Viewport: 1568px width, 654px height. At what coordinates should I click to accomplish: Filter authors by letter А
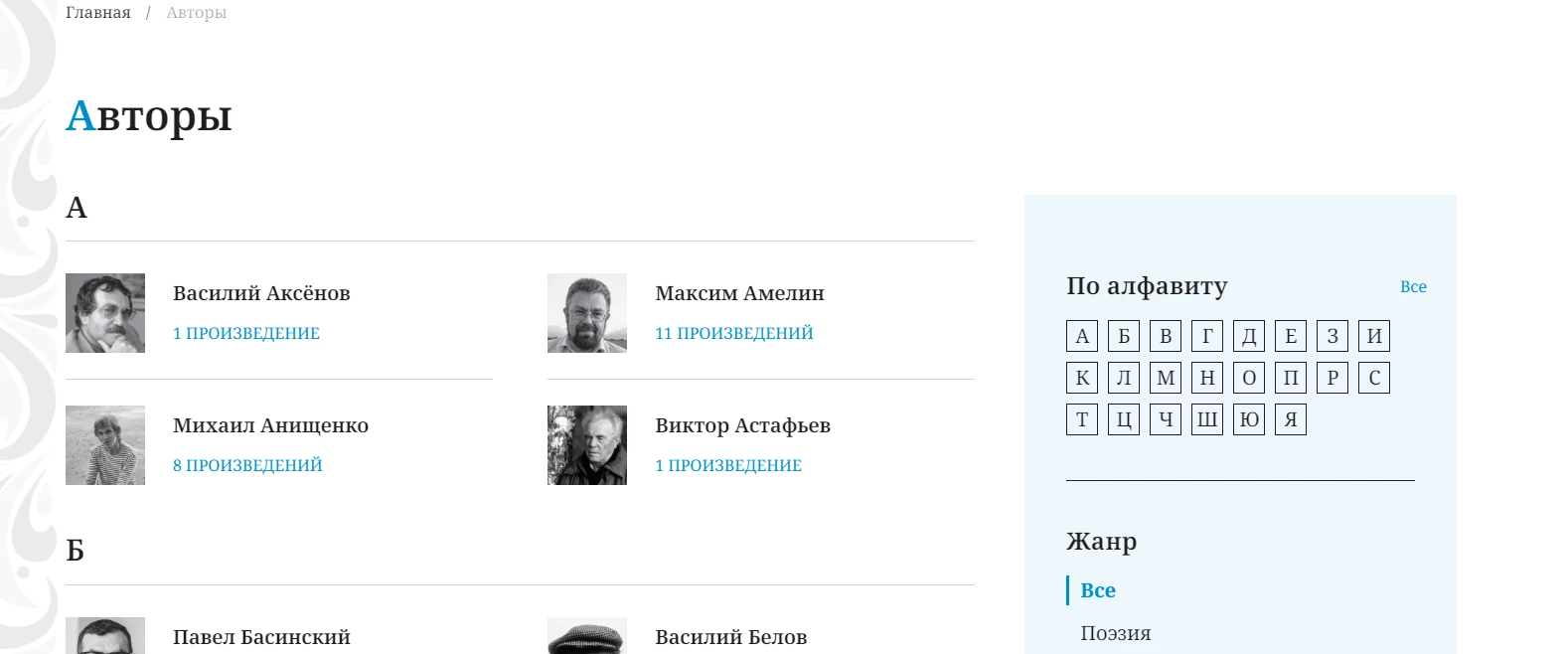point(1082,336)
